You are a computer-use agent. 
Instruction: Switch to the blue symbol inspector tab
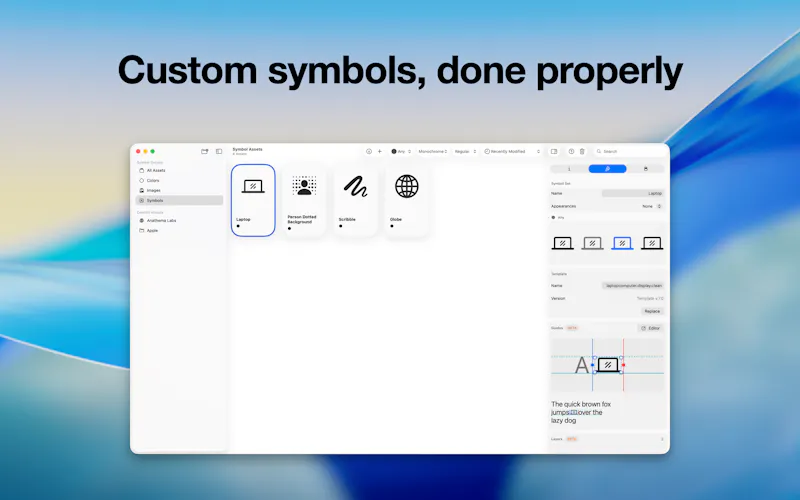pos(607,169)
